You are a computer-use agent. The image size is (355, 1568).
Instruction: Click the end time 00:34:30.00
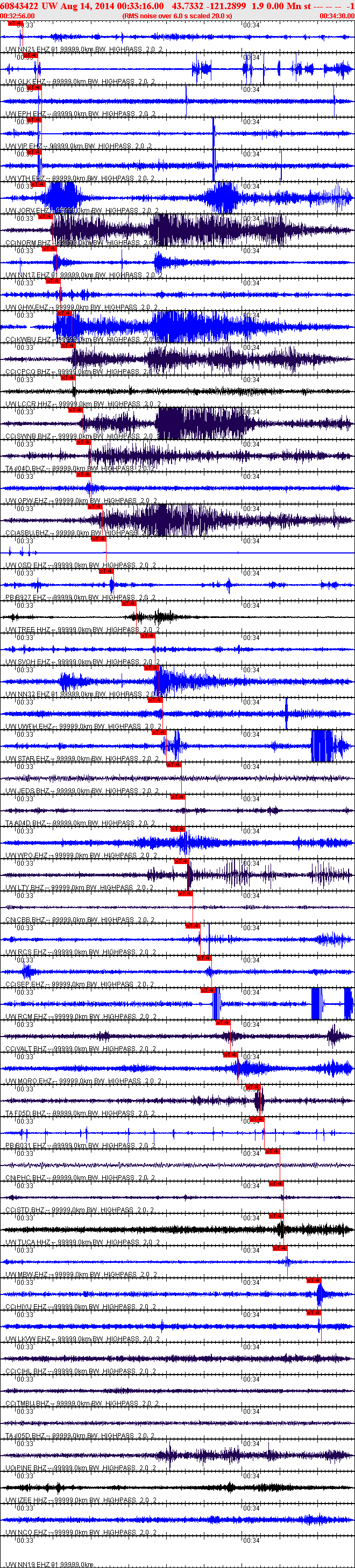click(337, 16)
